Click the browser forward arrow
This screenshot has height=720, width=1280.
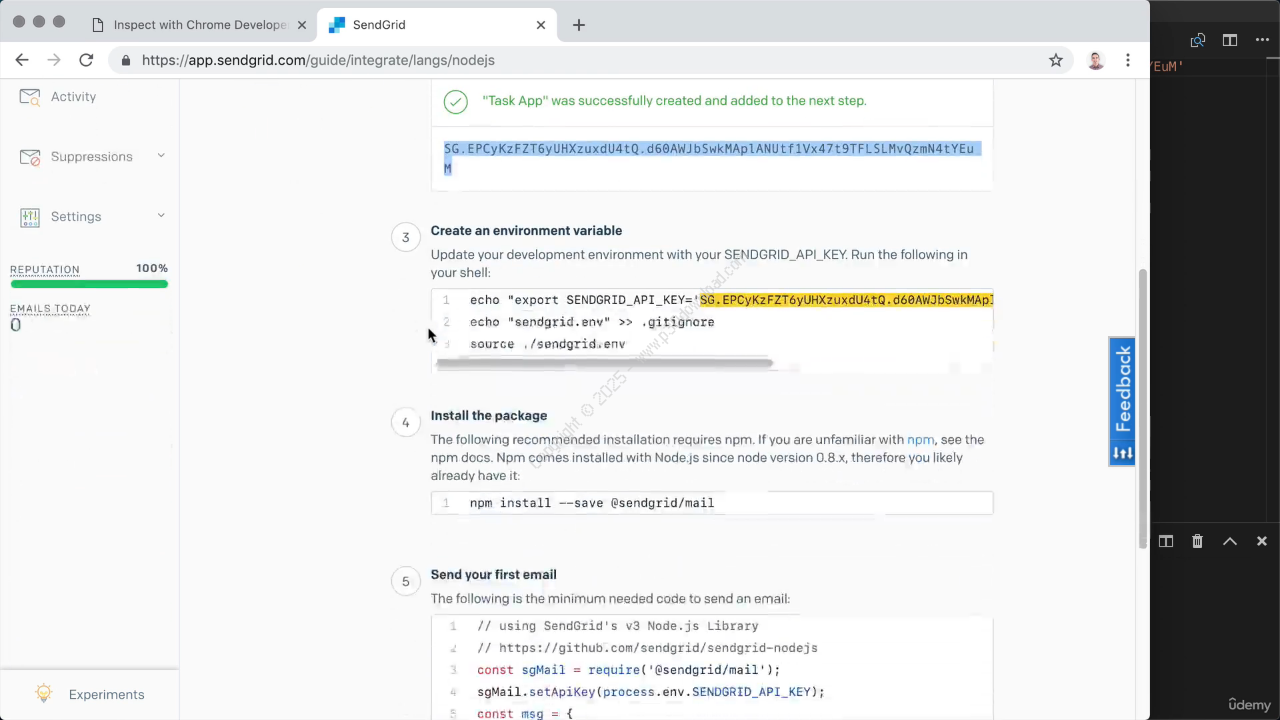pyautogui.click(x=54, y=60)
